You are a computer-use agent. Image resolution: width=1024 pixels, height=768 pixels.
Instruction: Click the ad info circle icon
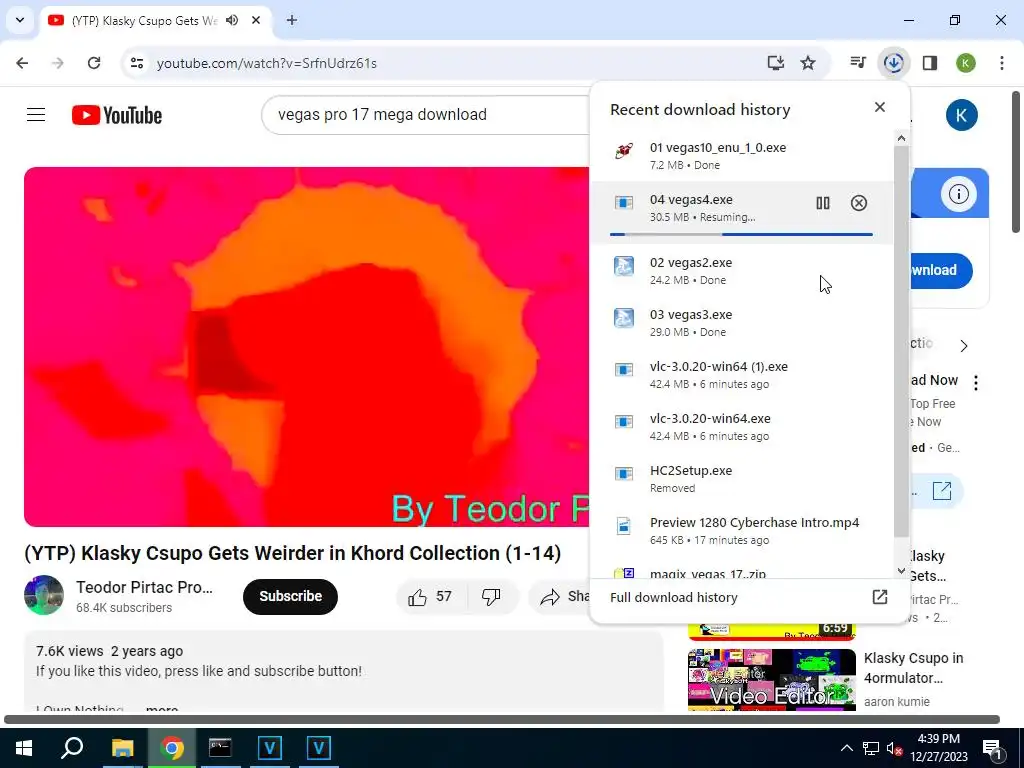(x=958, y=194)
